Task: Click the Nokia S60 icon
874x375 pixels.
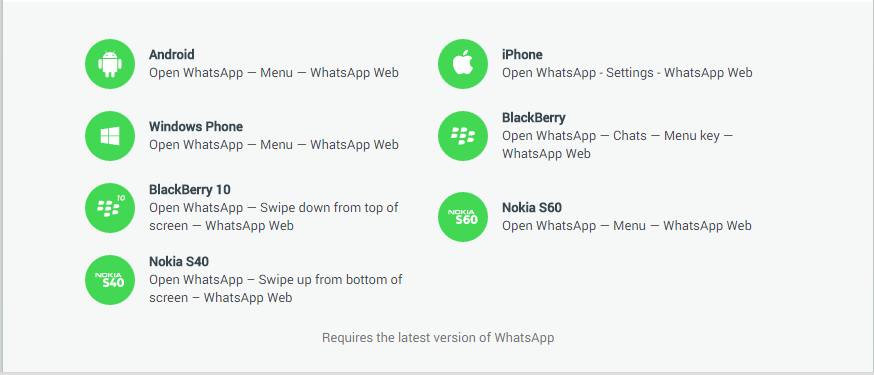Action: (x=463, y=217)
